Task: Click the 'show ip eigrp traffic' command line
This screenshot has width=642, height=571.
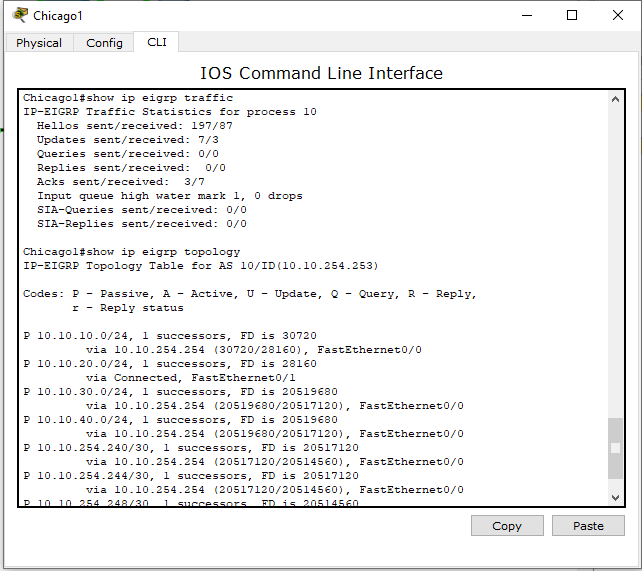Action: click(x=128, y=98)
